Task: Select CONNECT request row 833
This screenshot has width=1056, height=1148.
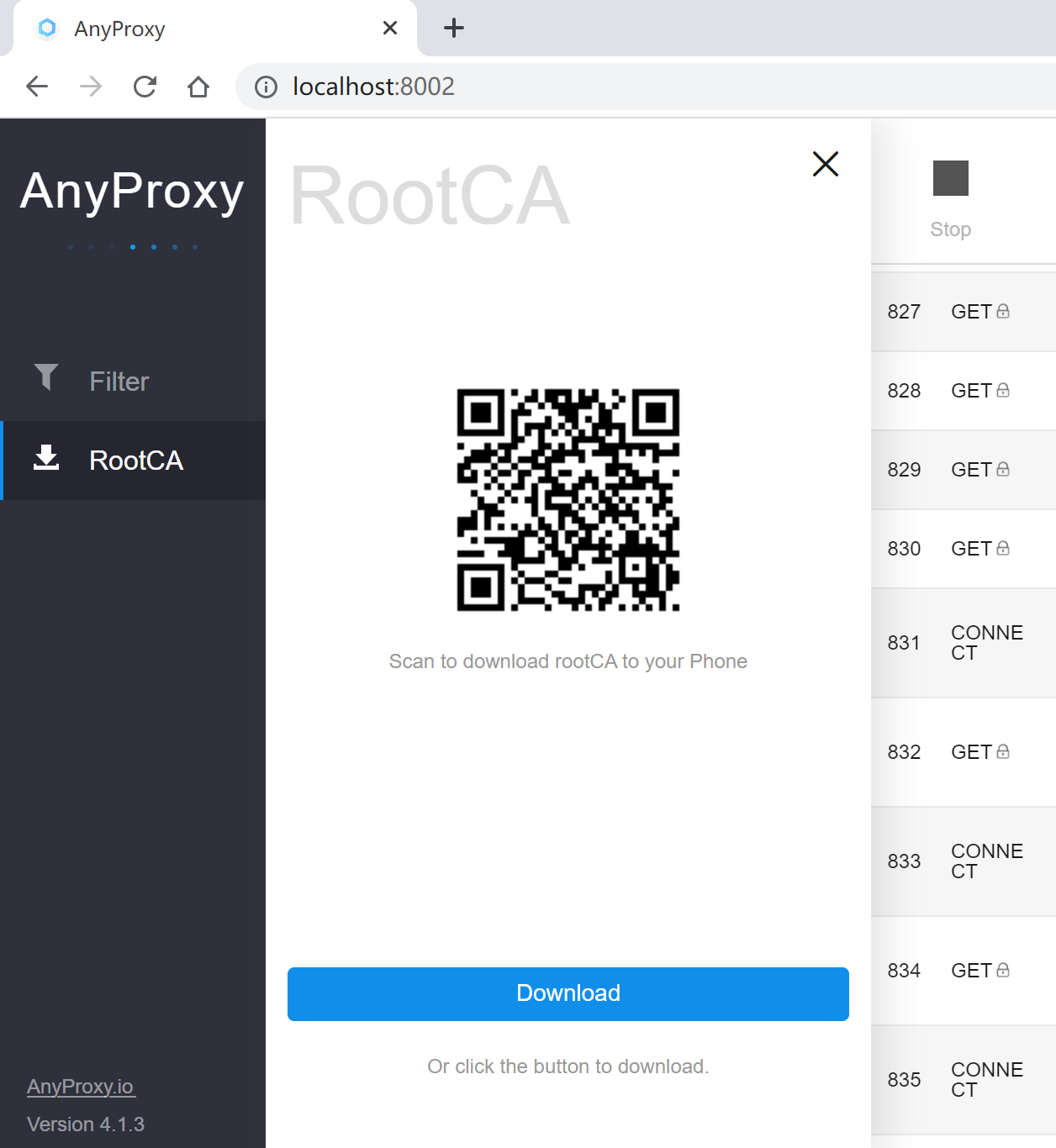Action: click(964, 861)
